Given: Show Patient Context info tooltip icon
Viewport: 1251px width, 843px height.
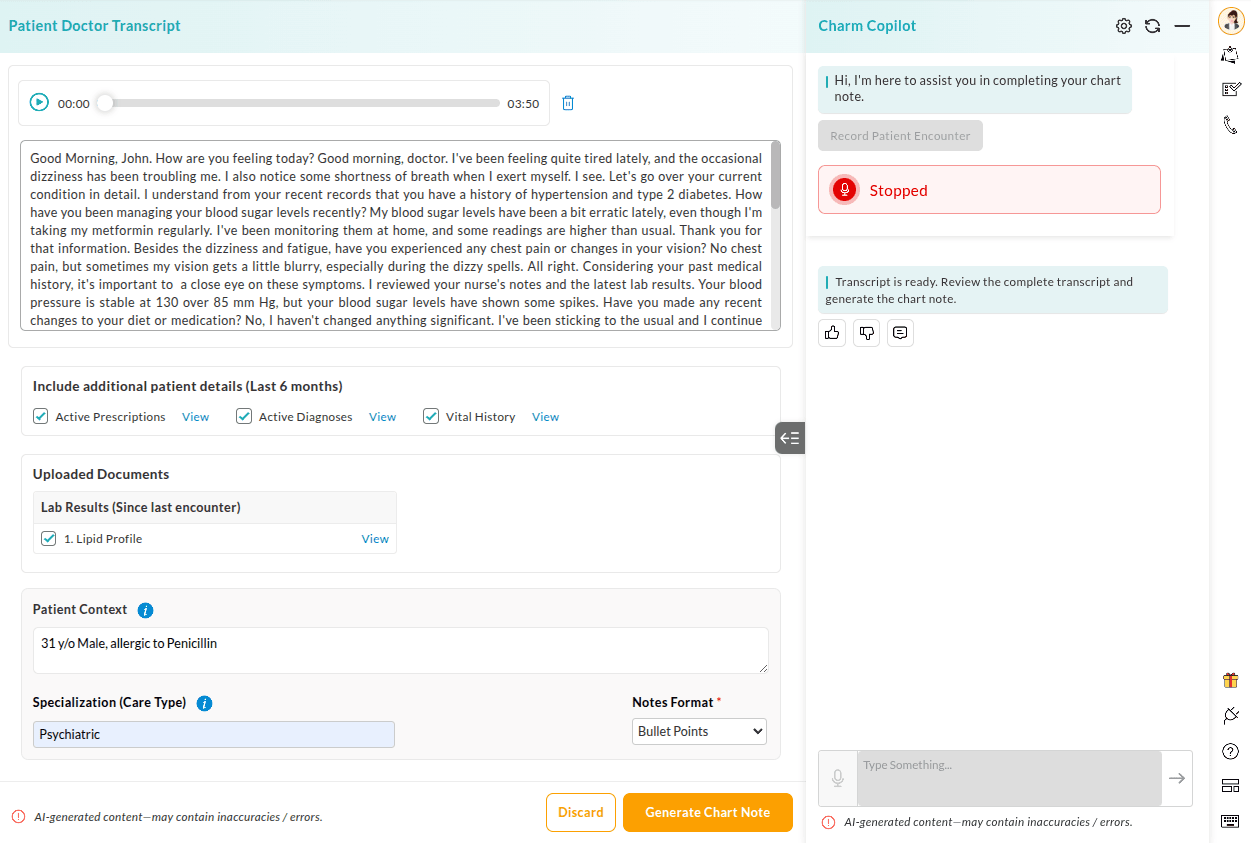Looking at the screenshot, I should pos(145,610).
